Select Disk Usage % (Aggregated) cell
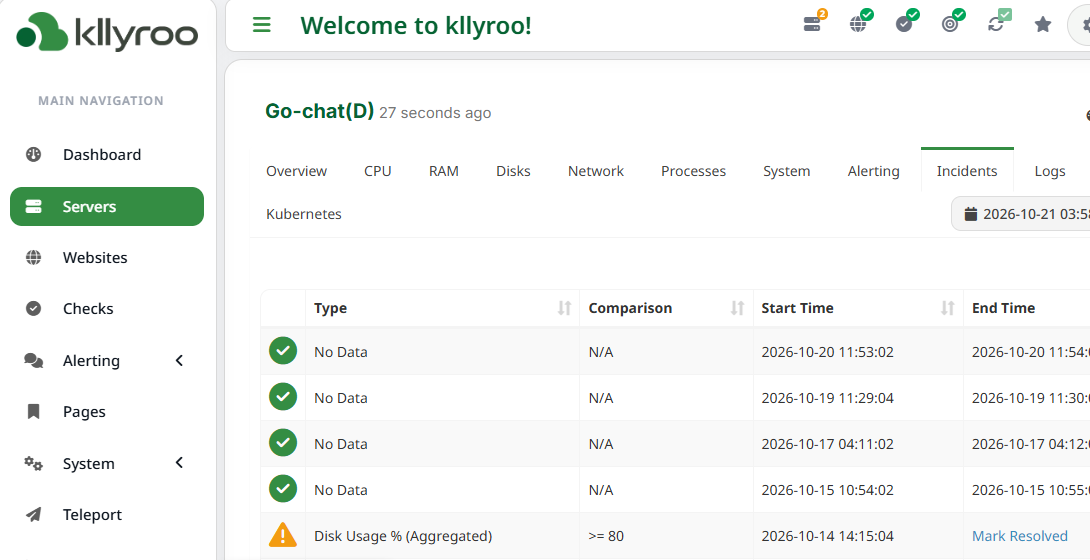The width and height of the screenshot is (1090, 560). pyautogui.click(x=403, y=536)
